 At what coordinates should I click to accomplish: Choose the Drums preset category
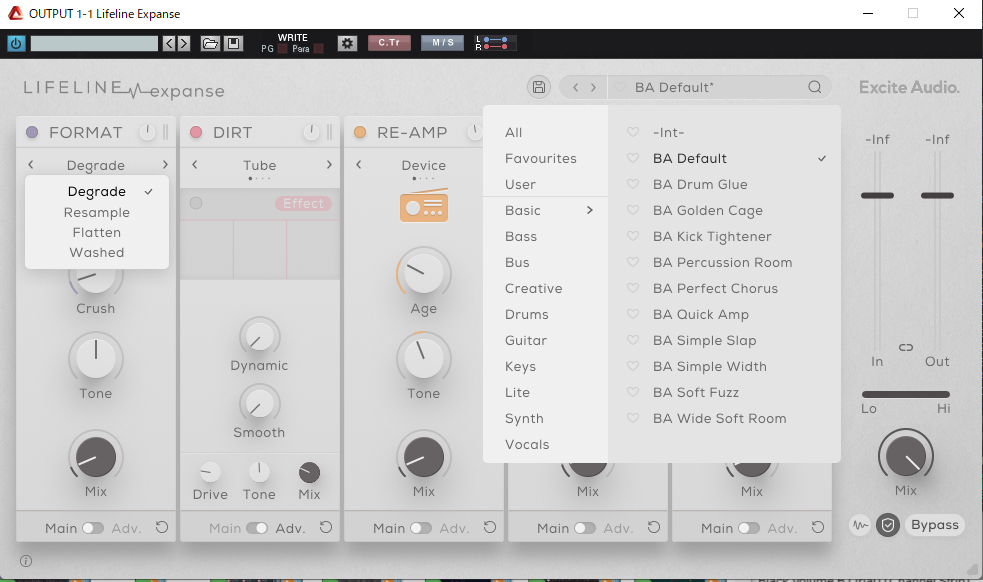[527, 314]
